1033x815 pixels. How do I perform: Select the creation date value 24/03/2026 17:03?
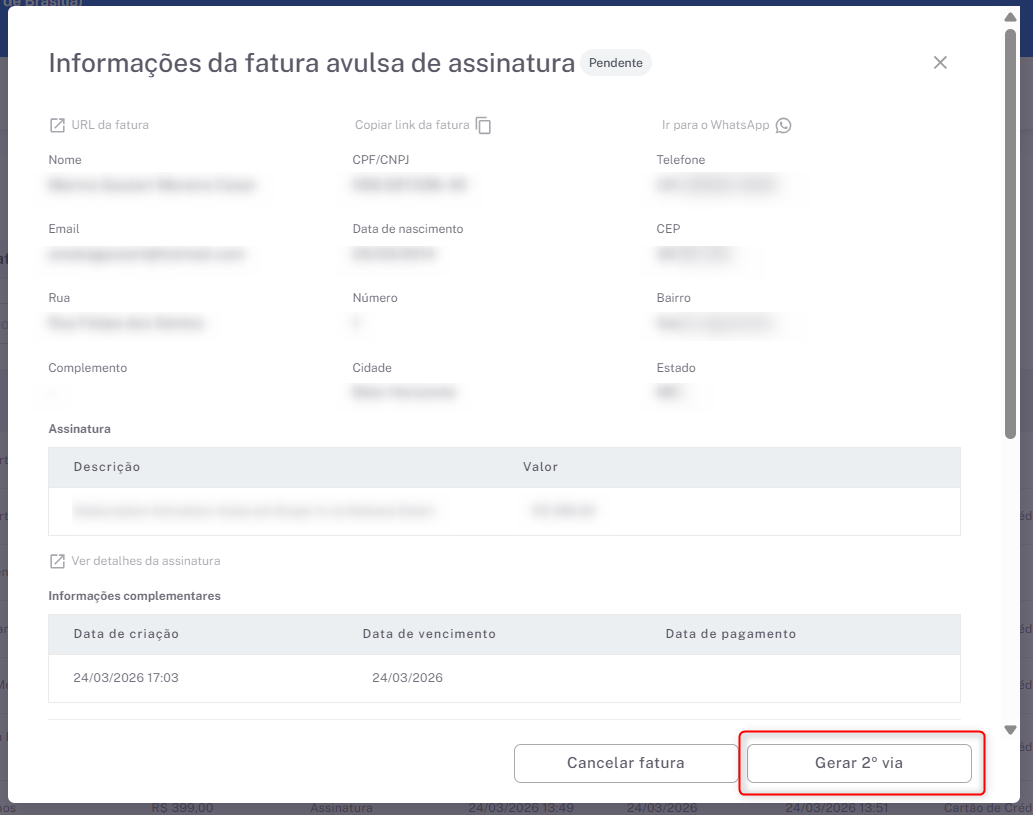coord(126,678)
